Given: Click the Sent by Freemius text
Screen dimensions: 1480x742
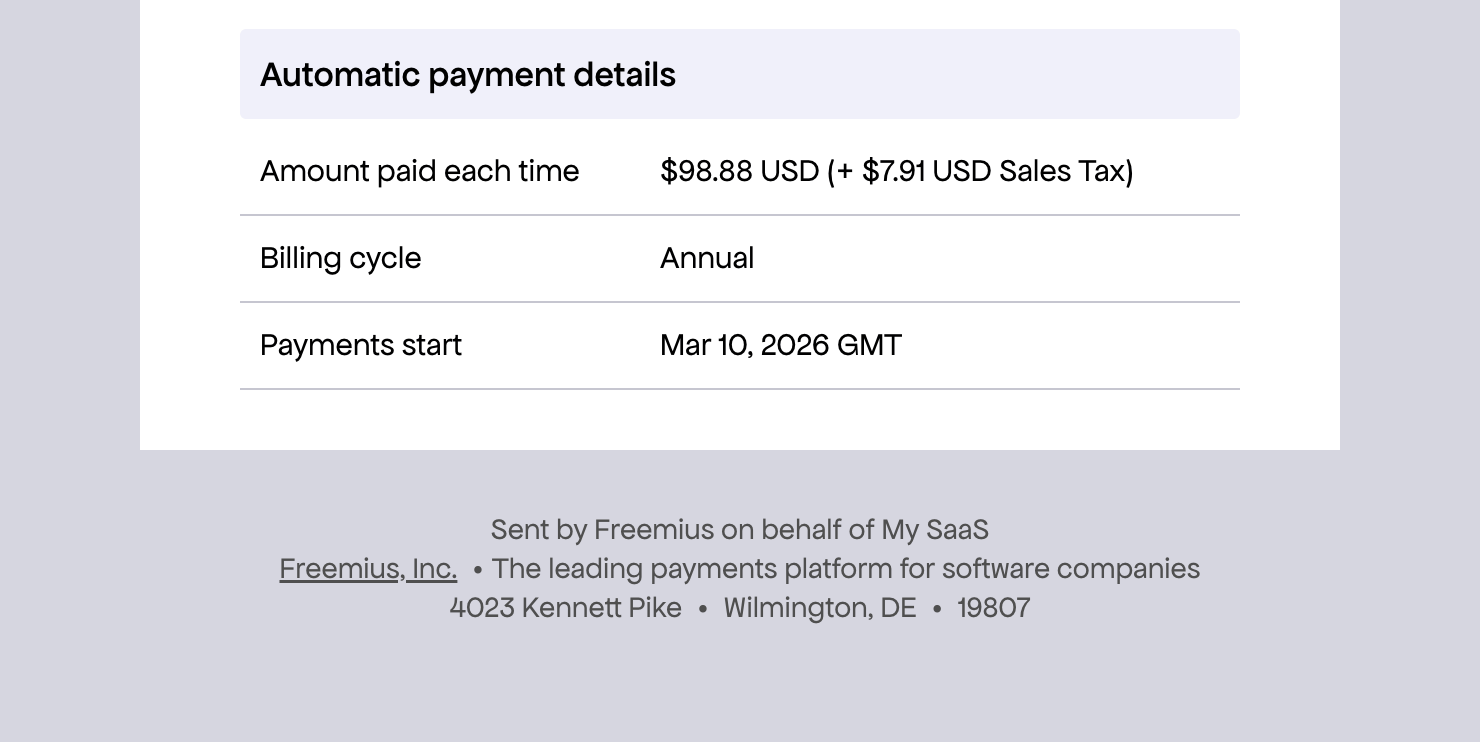Looking at the screenshot, I should point(602,530).
